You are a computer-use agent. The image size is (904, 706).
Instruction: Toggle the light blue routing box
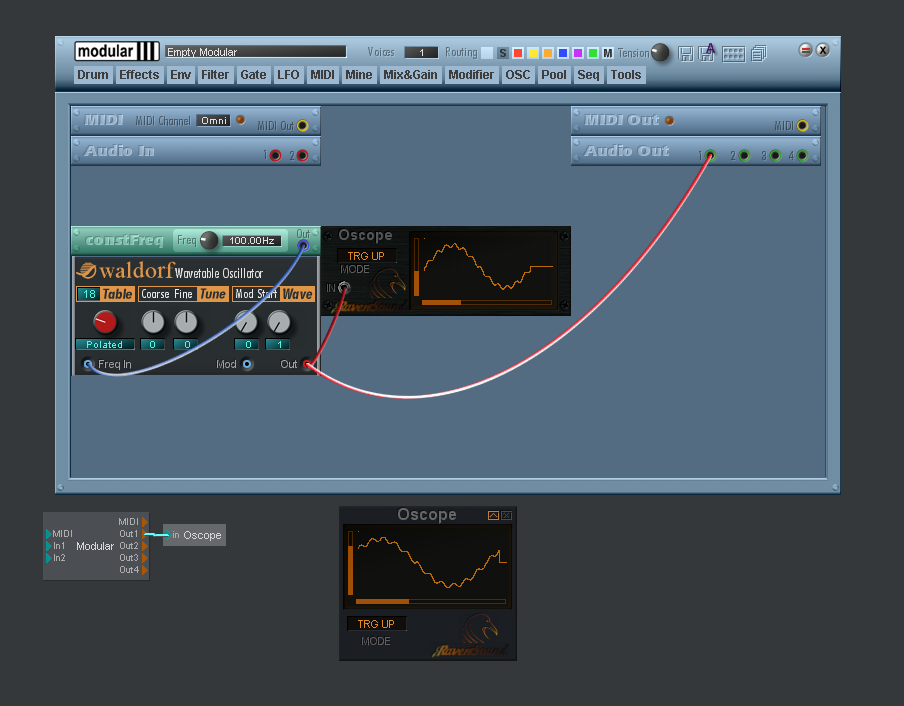487,53
